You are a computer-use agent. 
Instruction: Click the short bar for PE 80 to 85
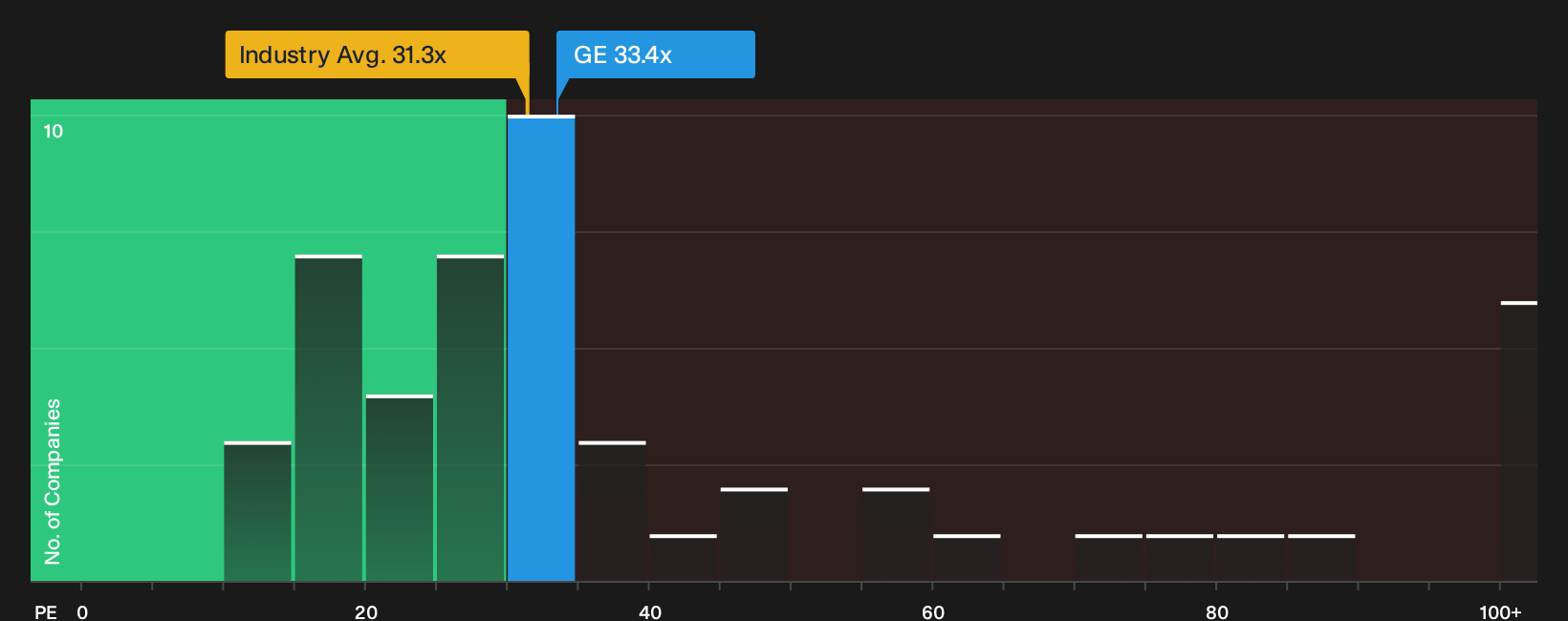(1251, 558)
